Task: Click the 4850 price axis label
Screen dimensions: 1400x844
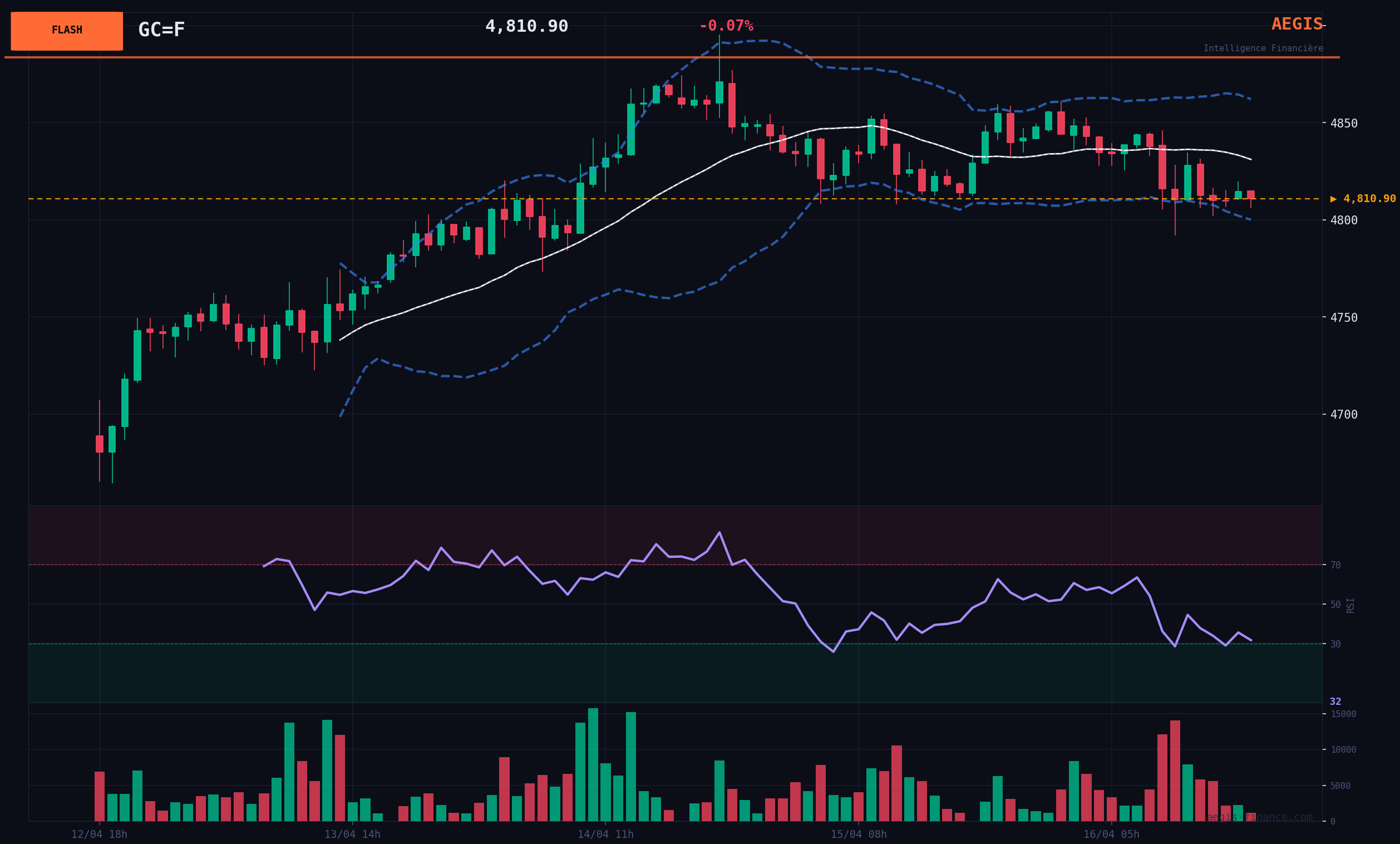Action: 1343,124
